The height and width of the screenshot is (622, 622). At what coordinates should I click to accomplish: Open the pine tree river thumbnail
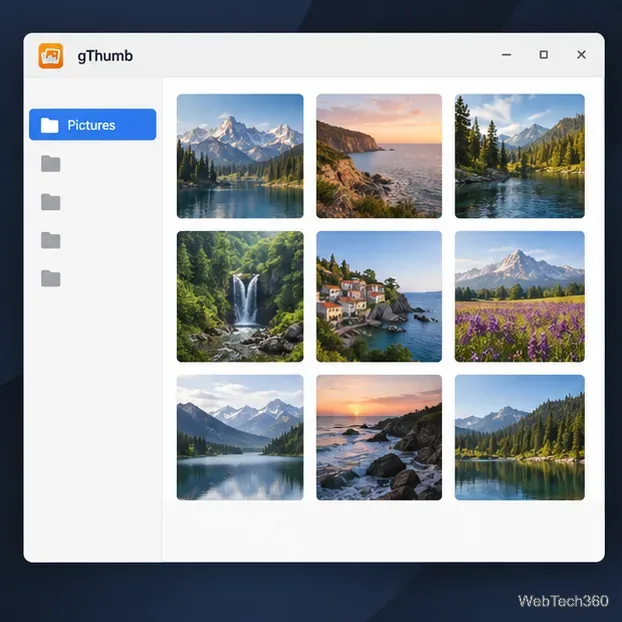[520, 156]
